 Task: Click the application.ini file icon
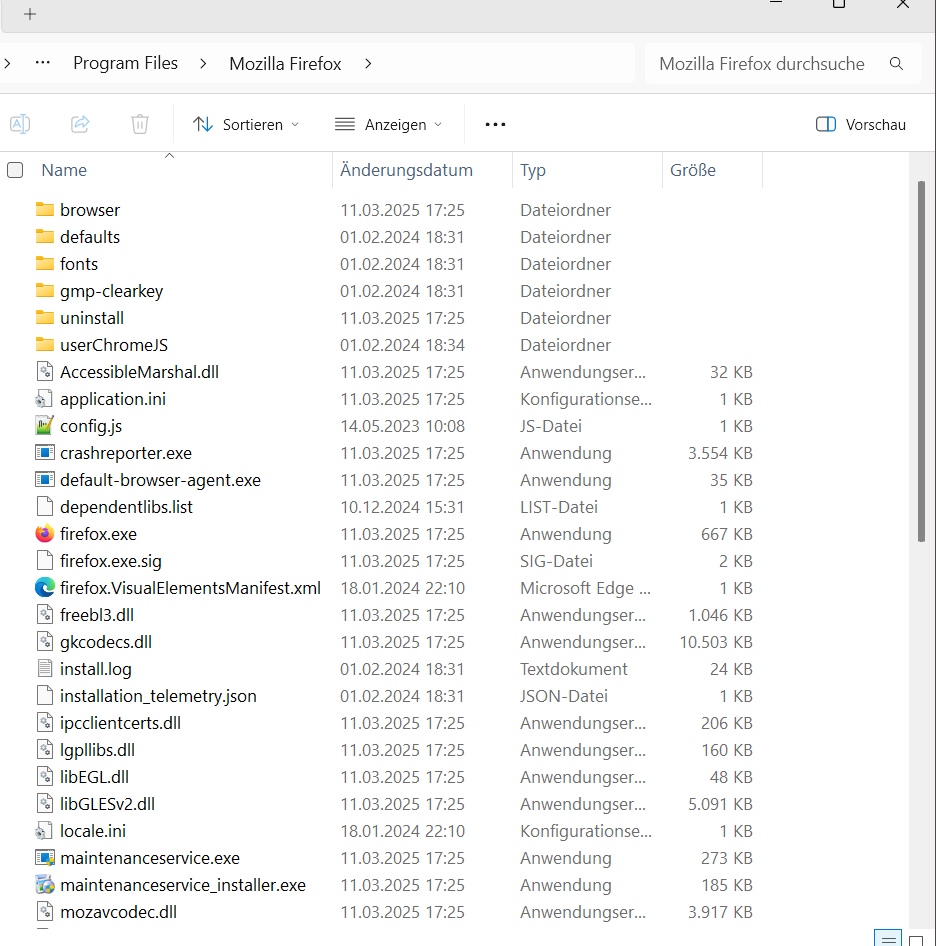click(44, 399)
